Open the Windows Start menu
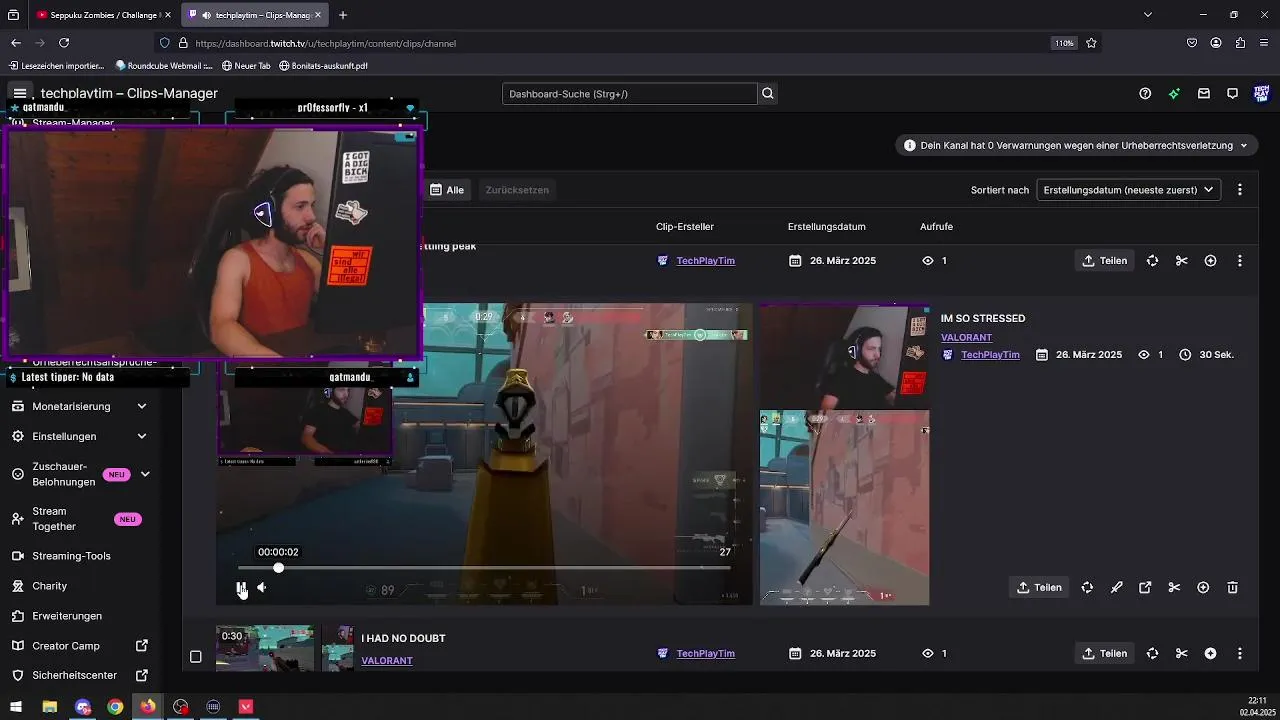 pos(16,707)
